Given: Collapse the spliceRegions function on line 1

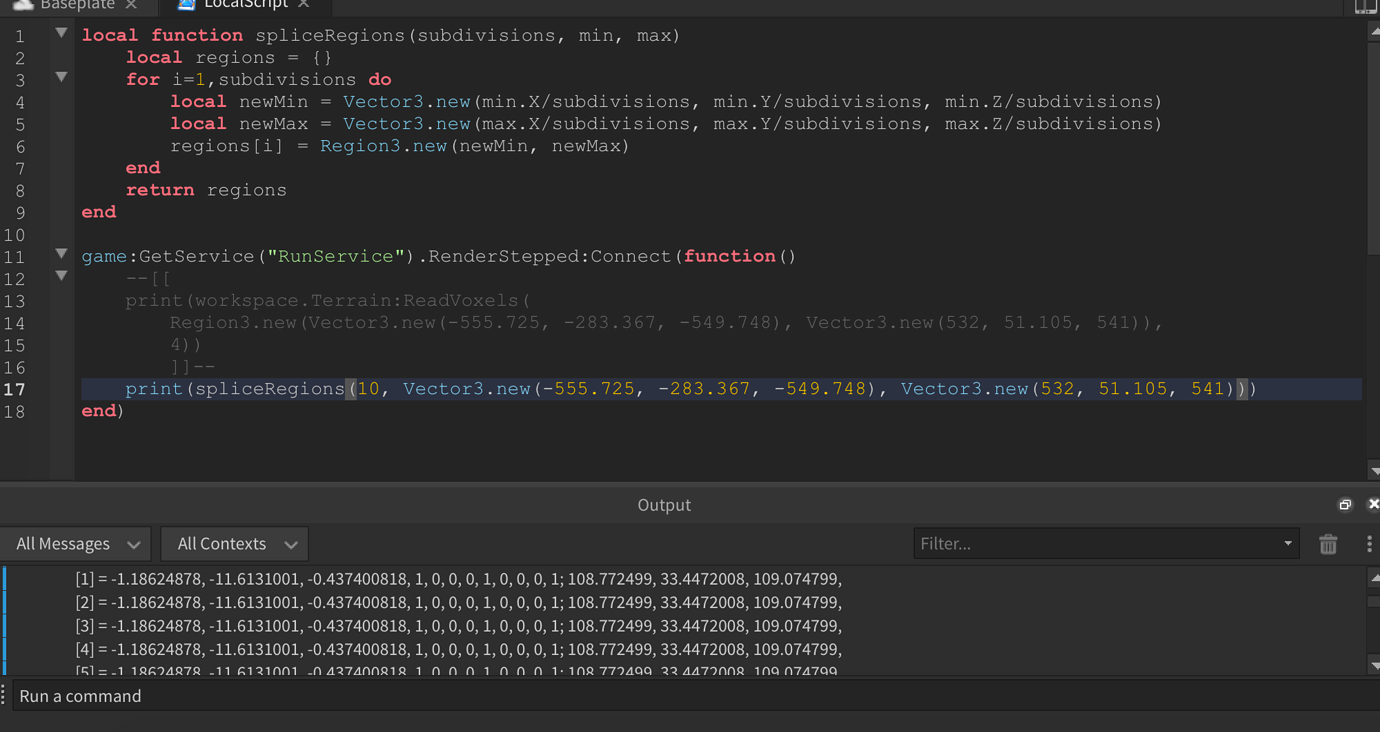Looking at the screenshot, I should click(x=61, y=33).
